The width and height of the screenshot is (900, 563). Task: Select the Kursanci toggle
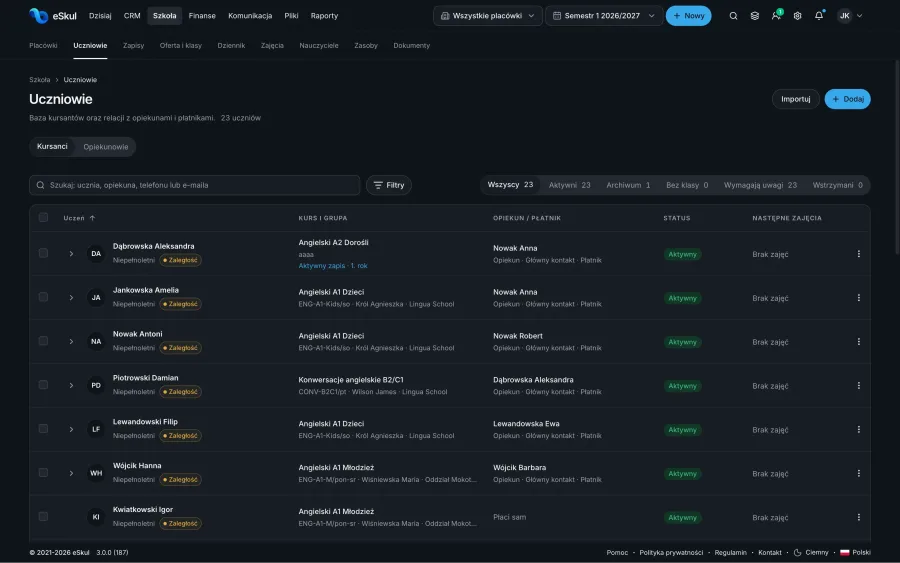pyautogui.click(x=52, y=147)
